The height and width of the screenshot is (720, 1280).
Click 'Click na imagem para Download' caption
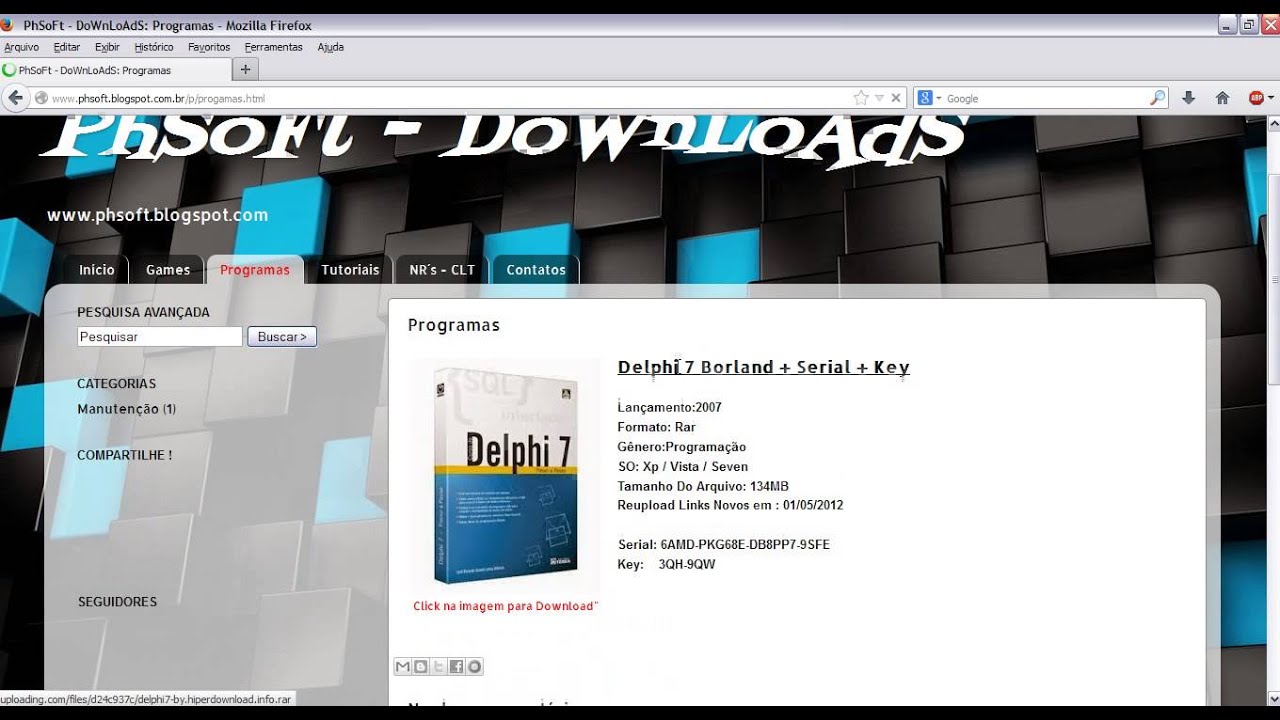pyautogui.click(x=505, y=606)
